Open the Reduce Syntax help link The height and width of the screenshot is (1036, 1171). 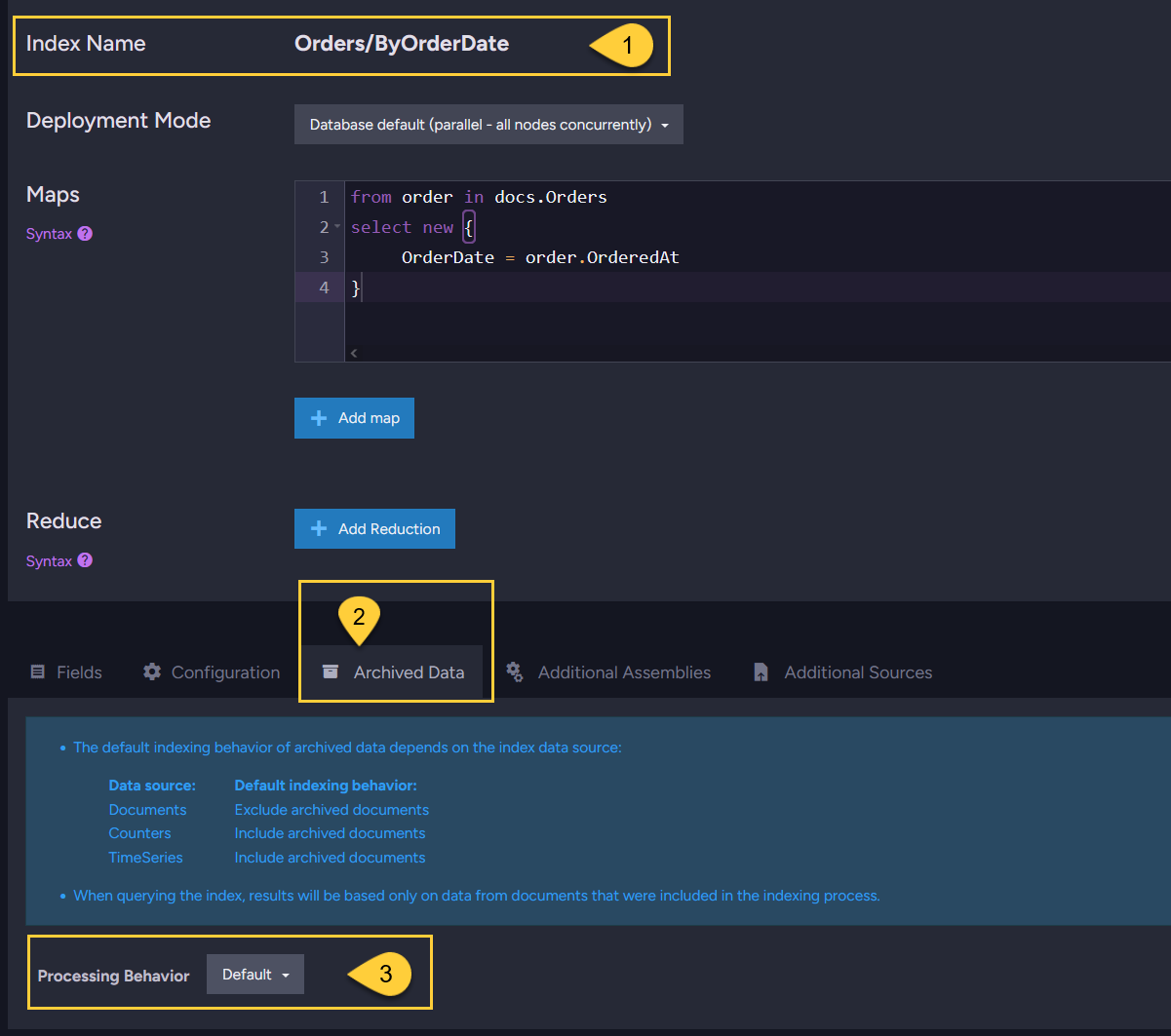49,561
